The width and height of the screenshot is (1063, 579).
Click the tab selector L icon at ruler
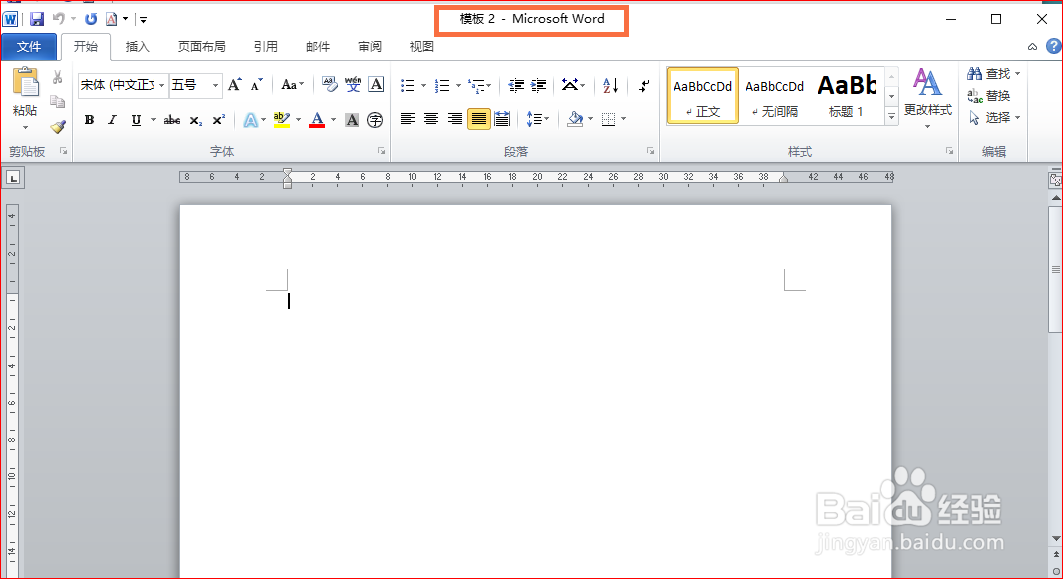pos(13,178)
